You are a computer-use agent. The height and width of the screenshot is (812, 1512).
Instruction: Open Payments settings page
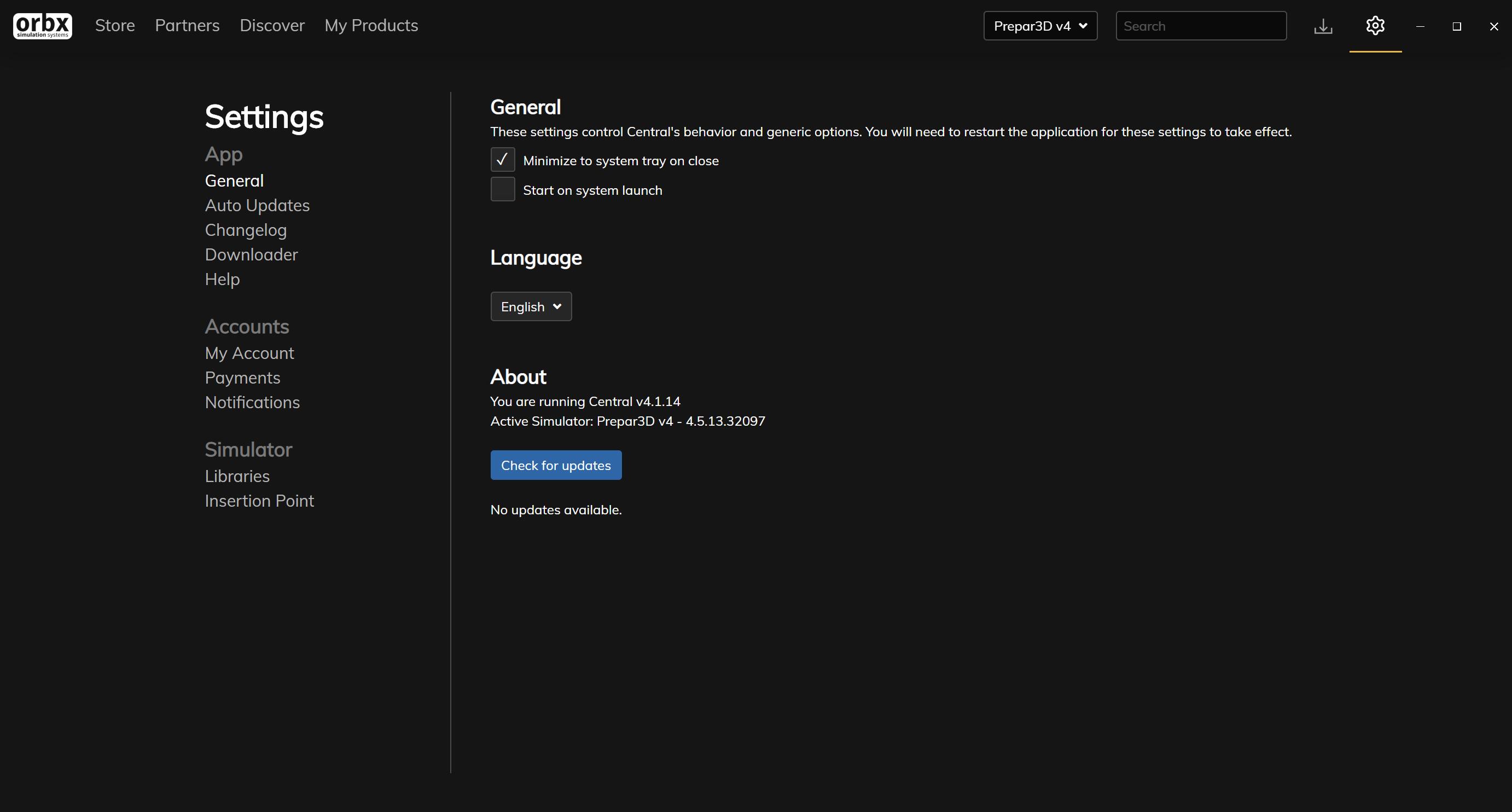pos(242,378)
